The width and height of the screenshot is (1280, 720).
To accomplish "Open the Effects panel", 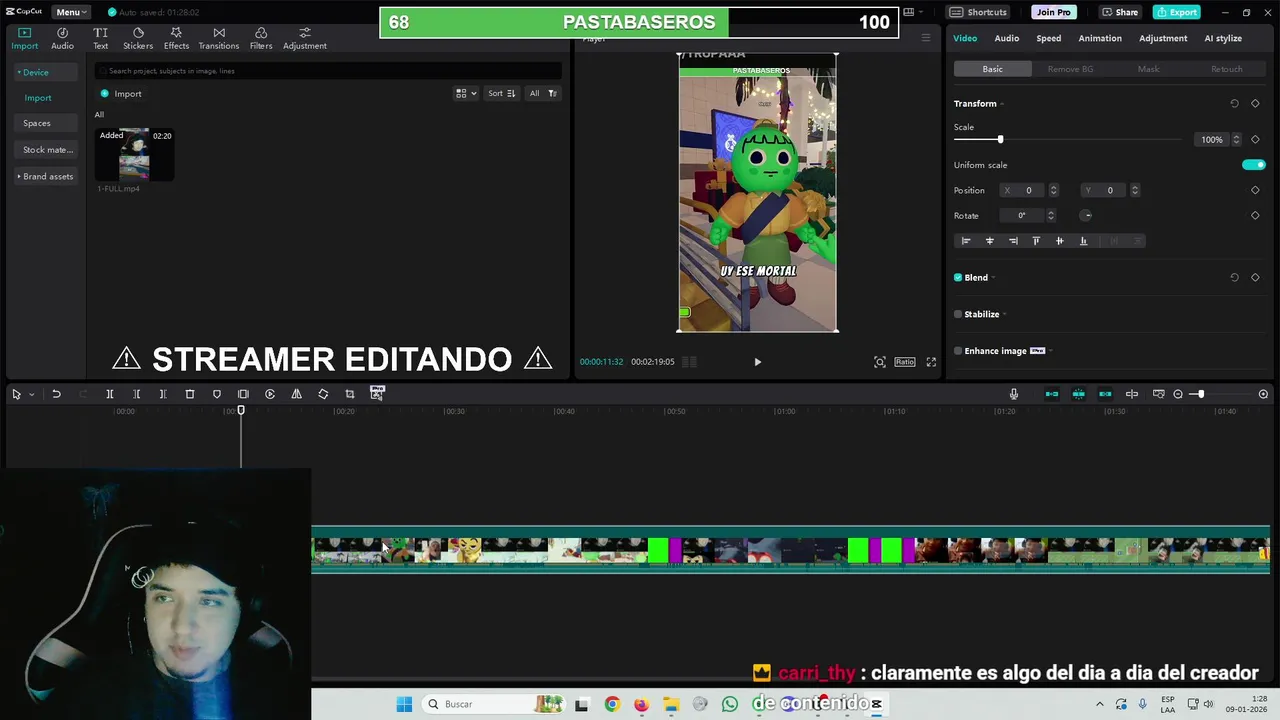I will click(176, 38).
